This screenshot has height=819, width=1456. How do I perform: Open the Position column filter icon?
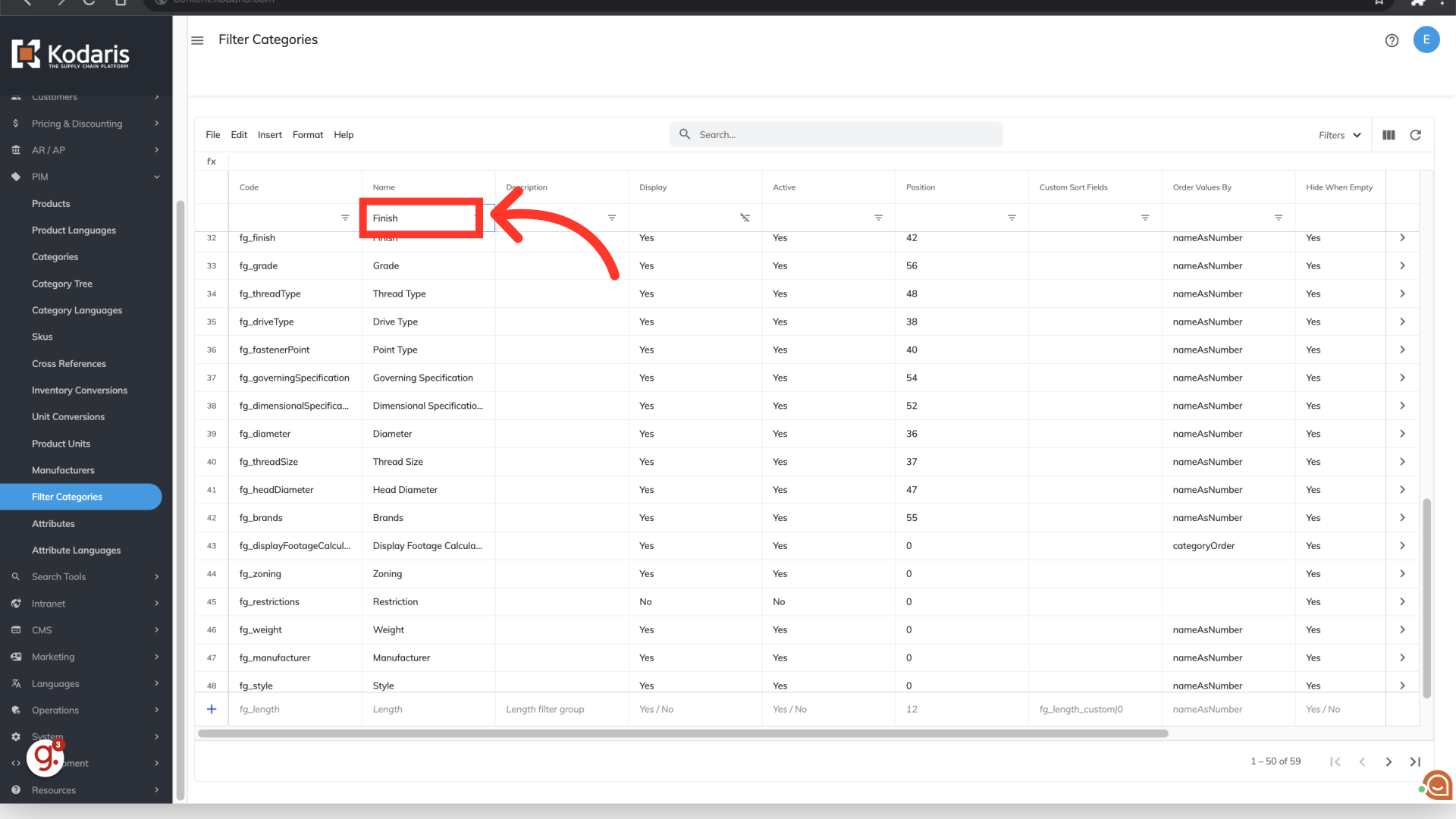[1012, 218]
